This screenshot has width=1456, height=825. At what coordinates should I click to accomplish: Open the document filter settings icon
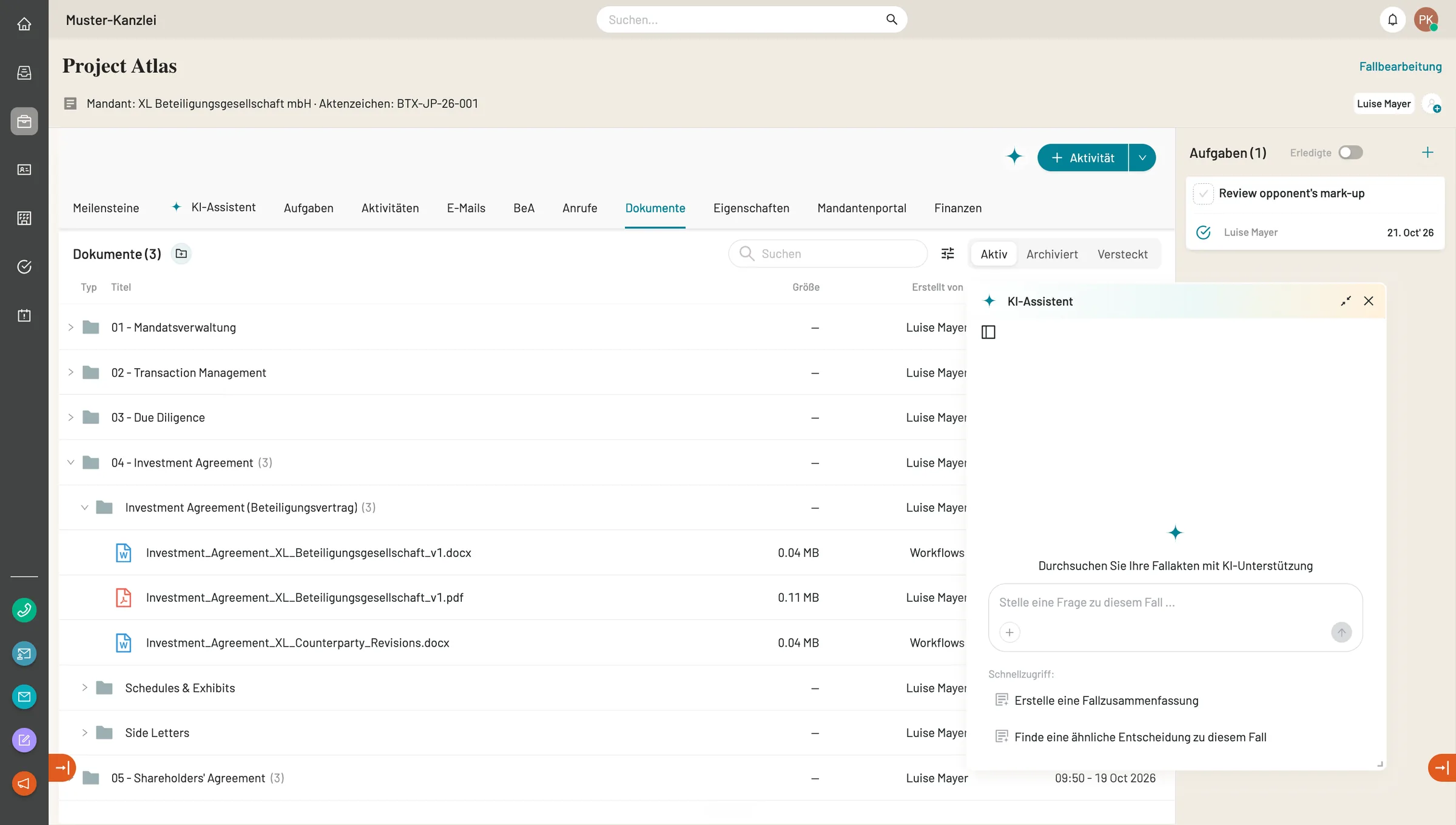coord(948,254)
